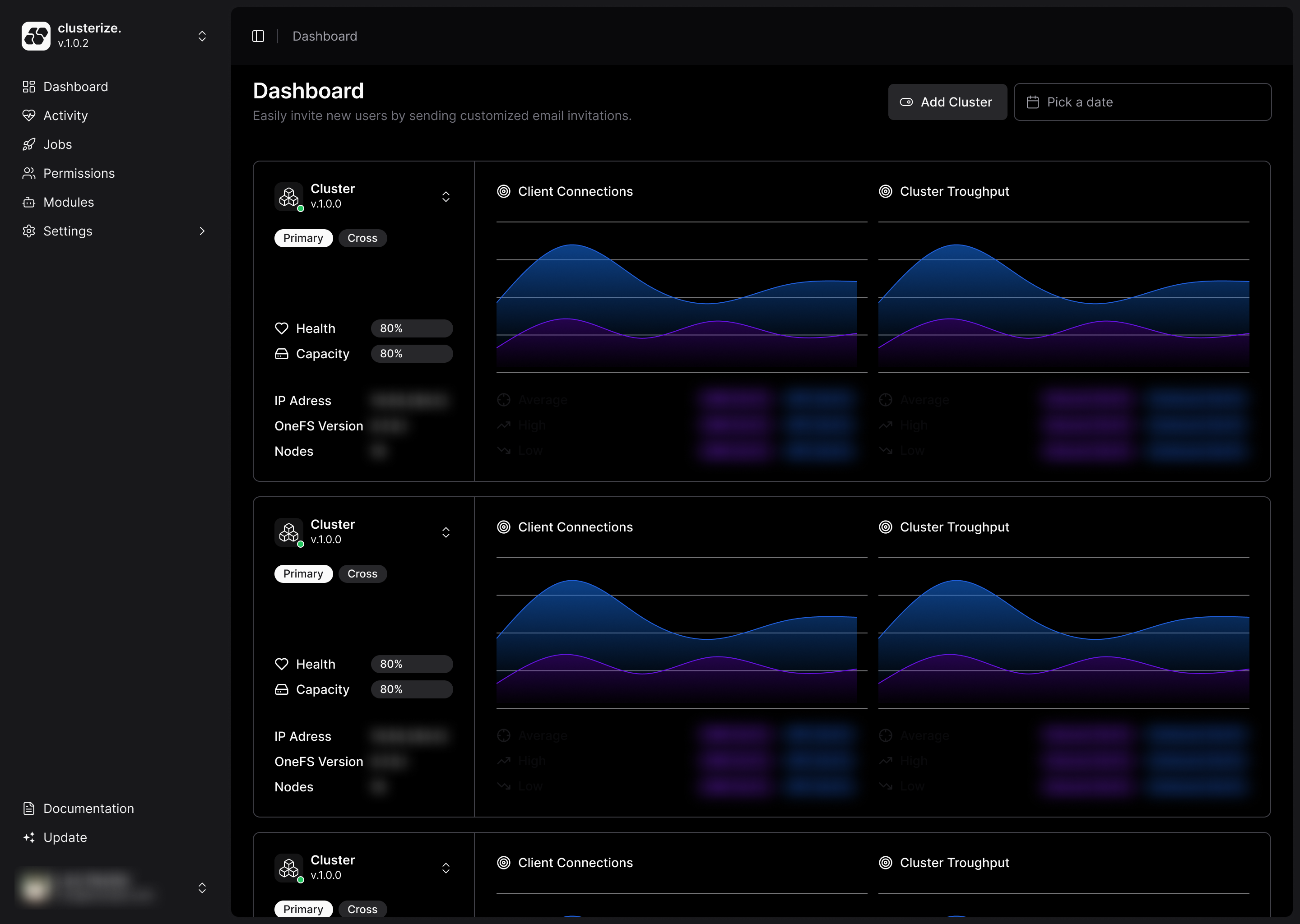Click the calendar icon in date picker

click(x=1032, y=102)
